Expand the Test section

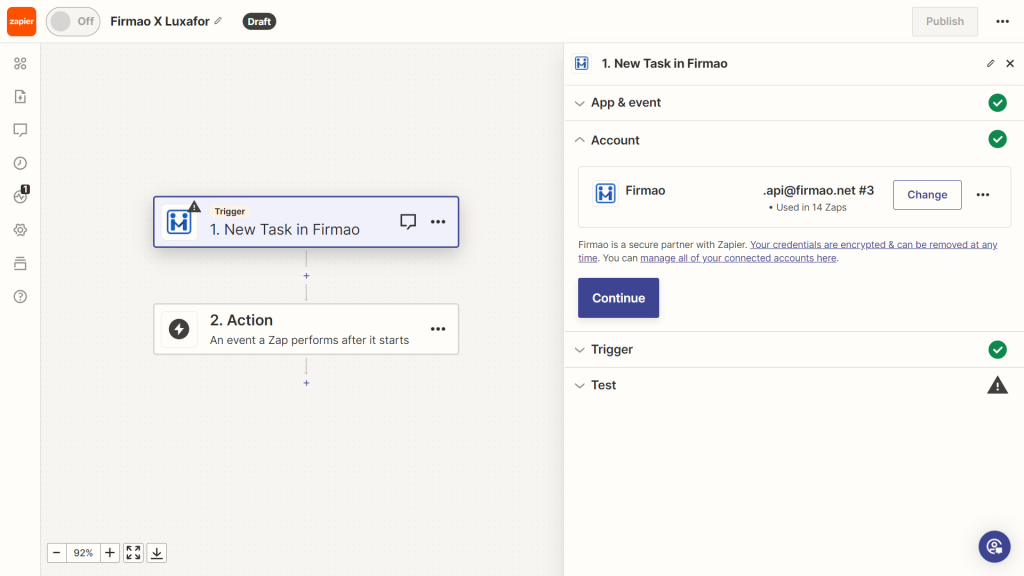coord(602,384)
